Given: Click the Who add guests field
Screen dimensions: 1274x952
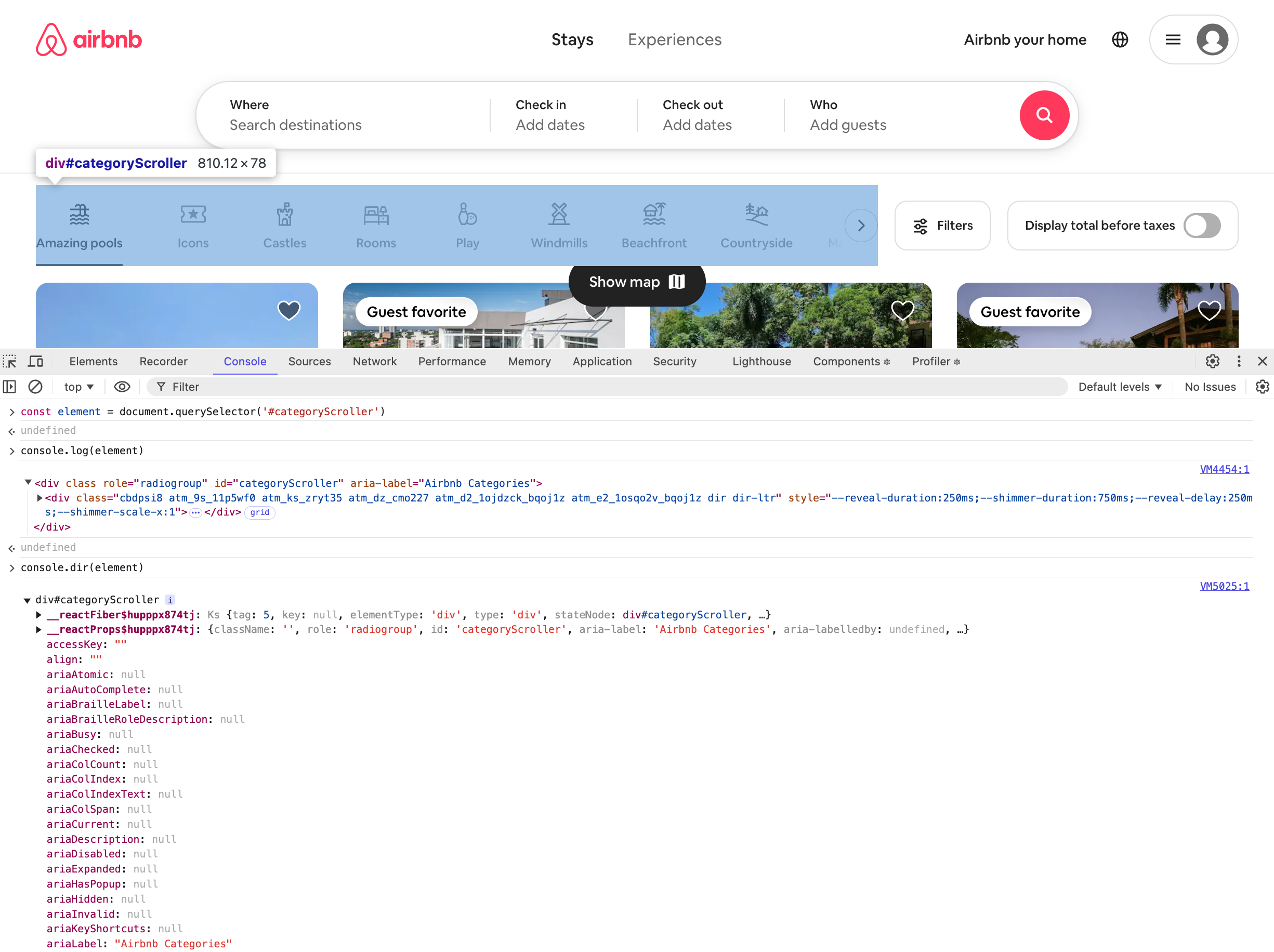Looking at the screenshot, I should click(x=899, y=115).
